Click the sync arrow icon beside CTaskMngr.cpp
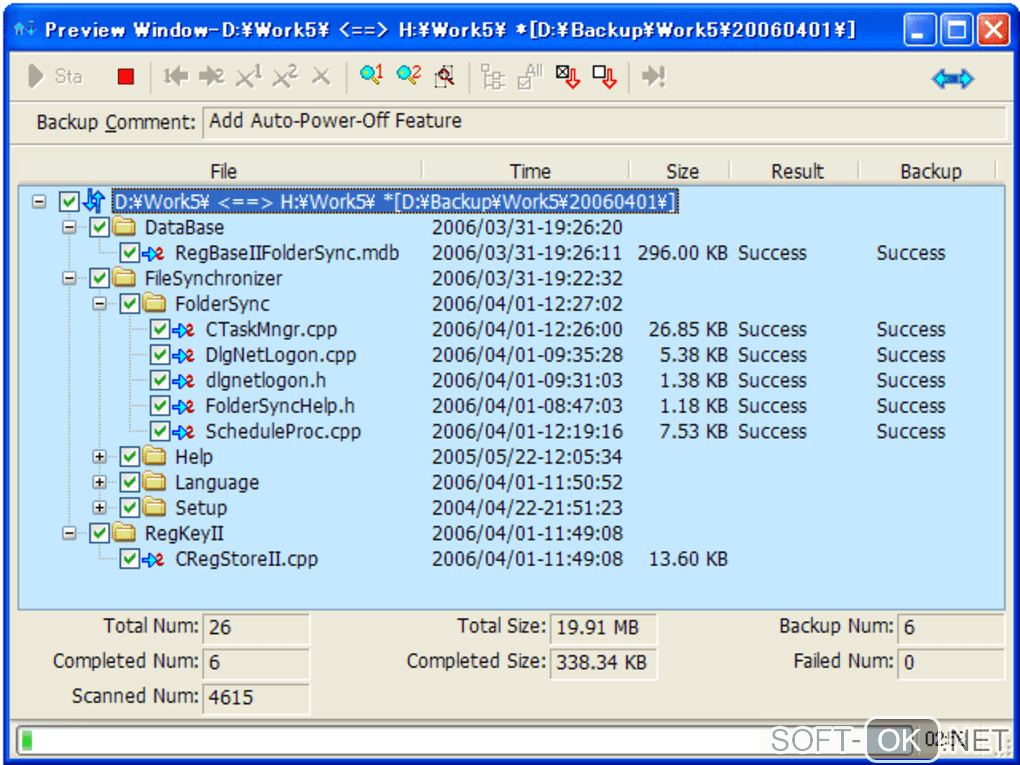The image size is (1020, 765). click(x=183, y=329)
